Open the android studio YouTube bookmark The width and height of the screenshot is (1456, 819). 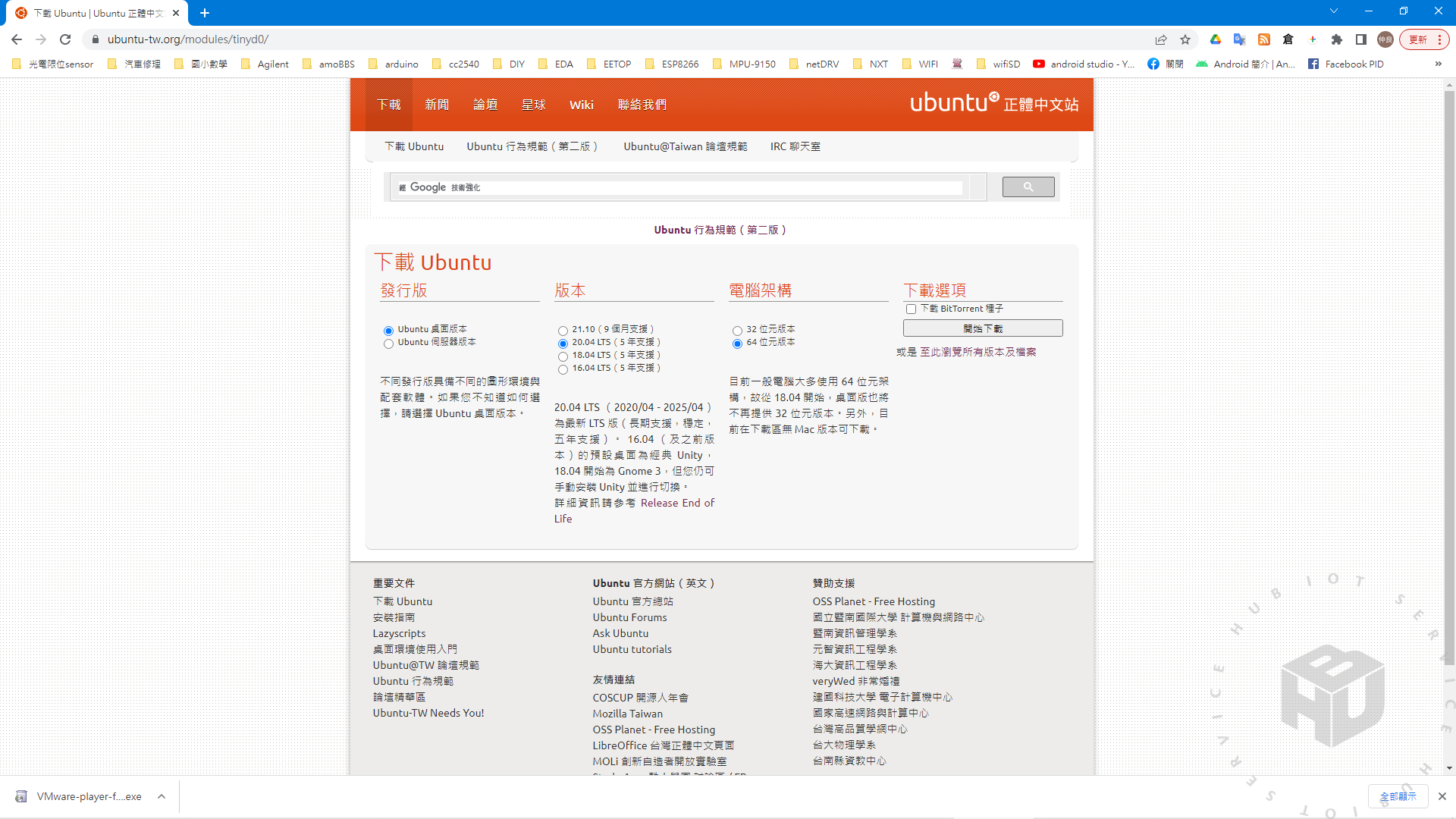(x=1084, y=64)
